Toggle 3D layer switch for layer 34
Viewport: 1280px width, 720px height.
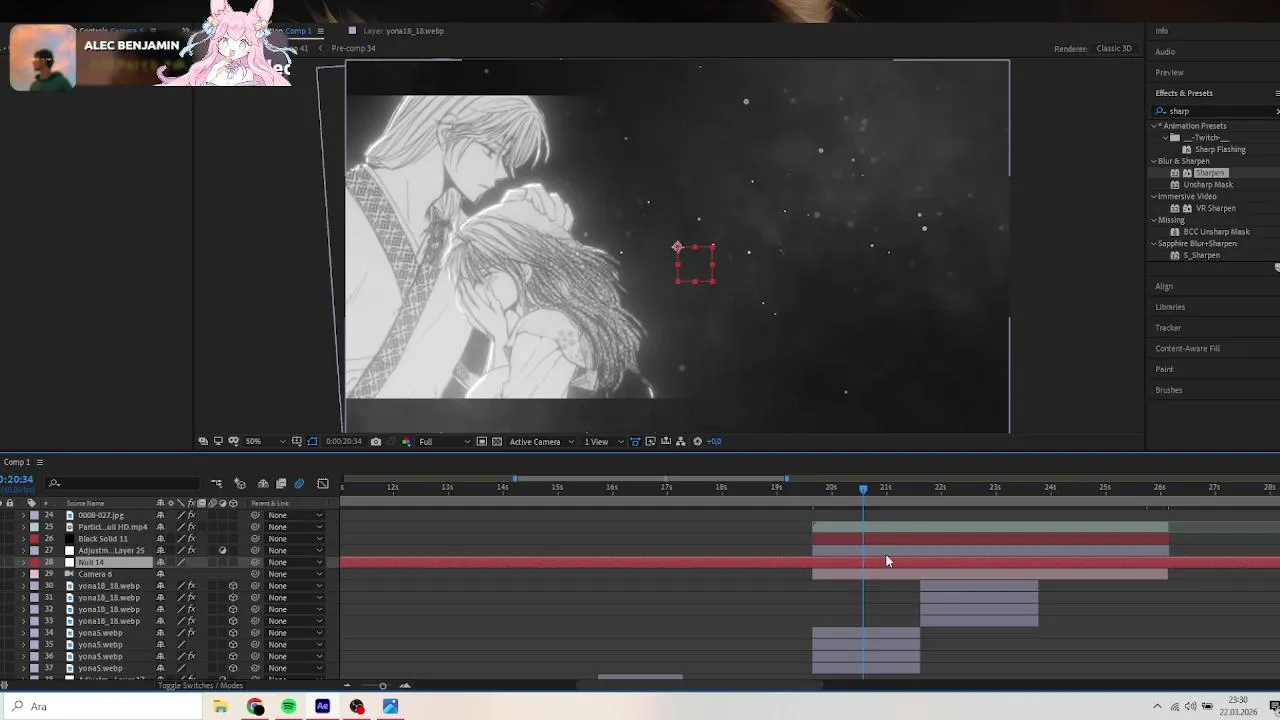(x=233, y=633)
